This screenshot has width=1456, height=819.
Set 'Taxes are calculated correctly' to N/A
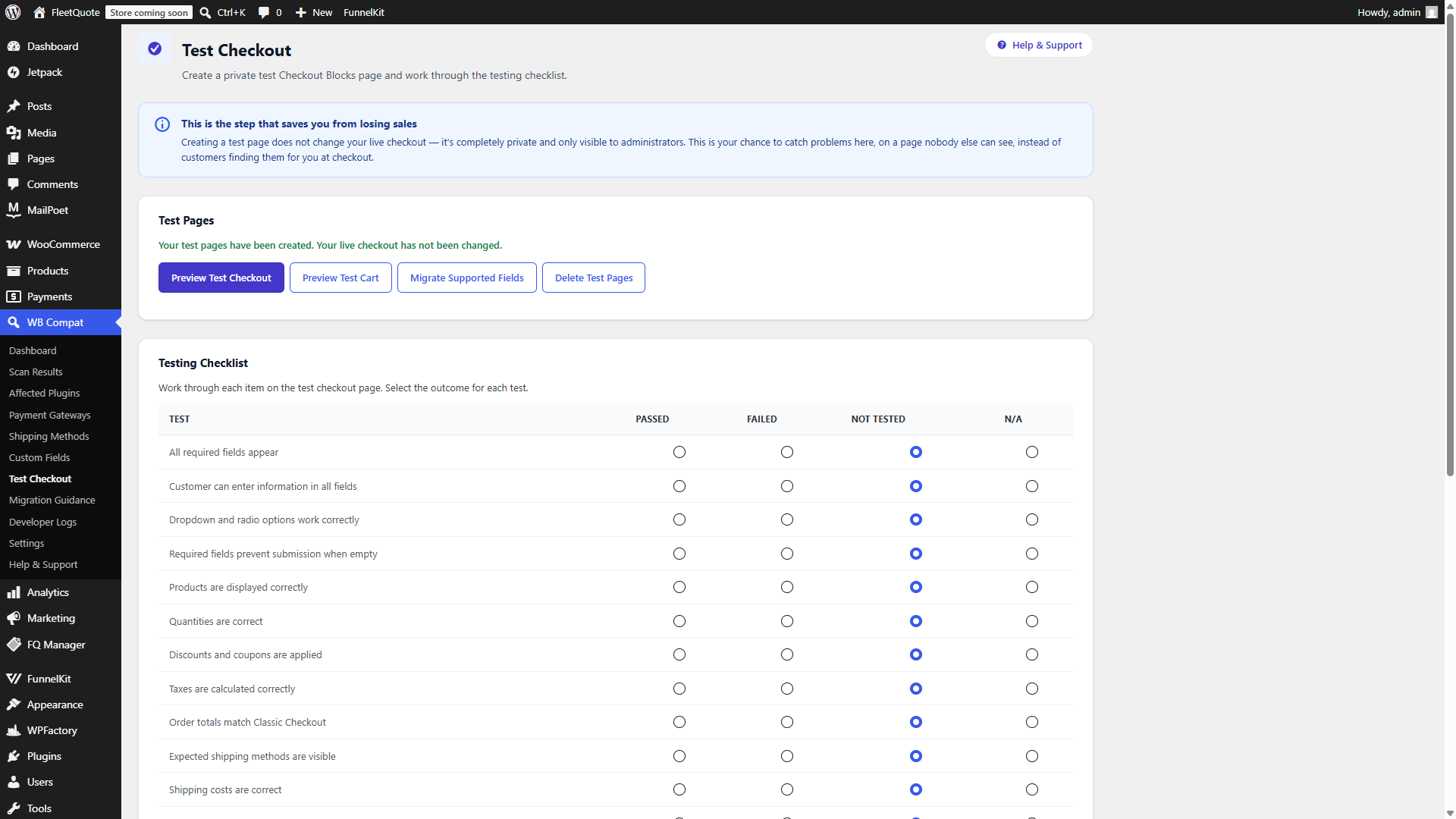click(x=1032, y=689)
